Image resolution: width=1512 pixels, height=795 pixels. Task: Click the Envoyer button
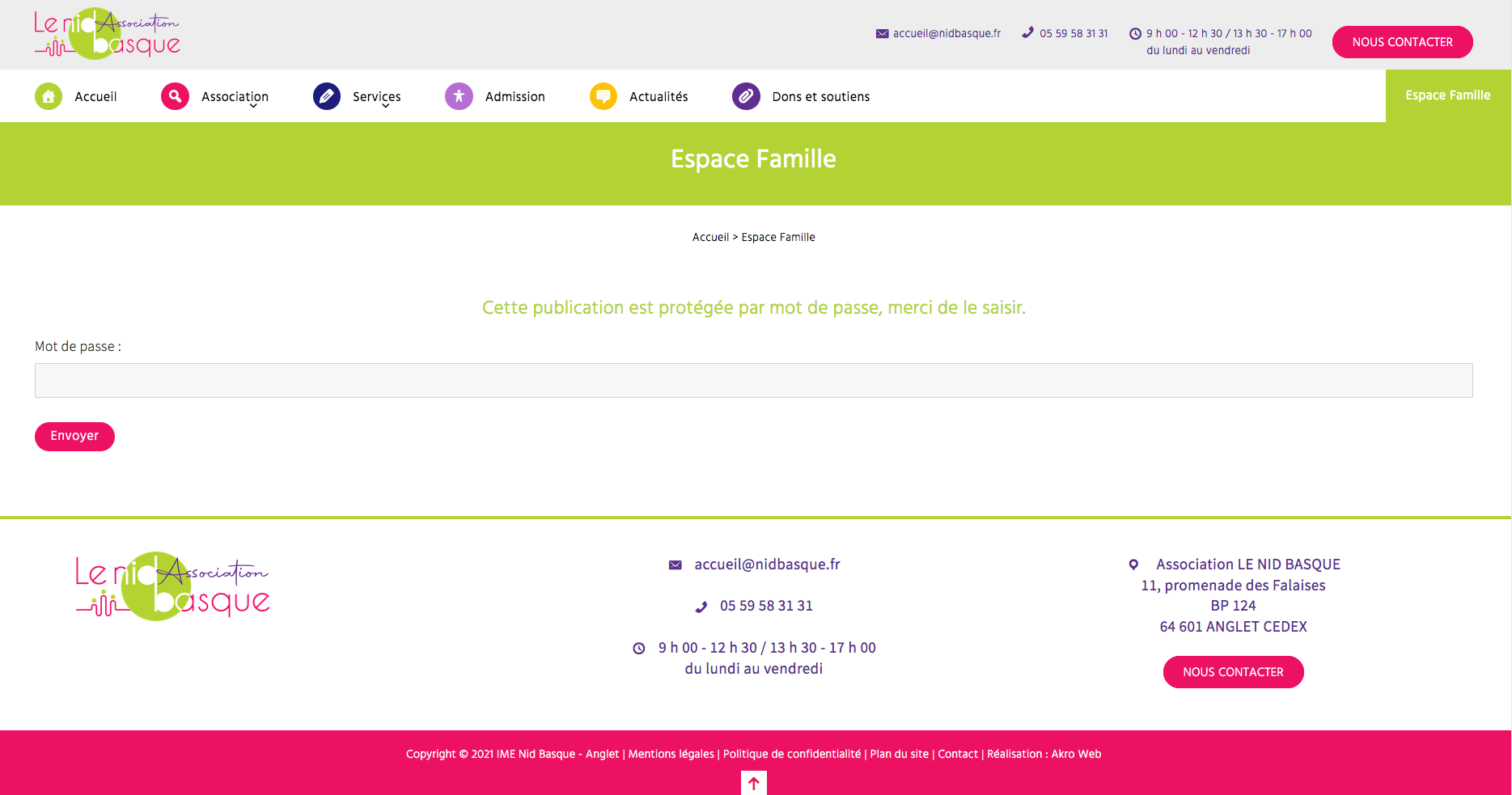coord(74,436)
